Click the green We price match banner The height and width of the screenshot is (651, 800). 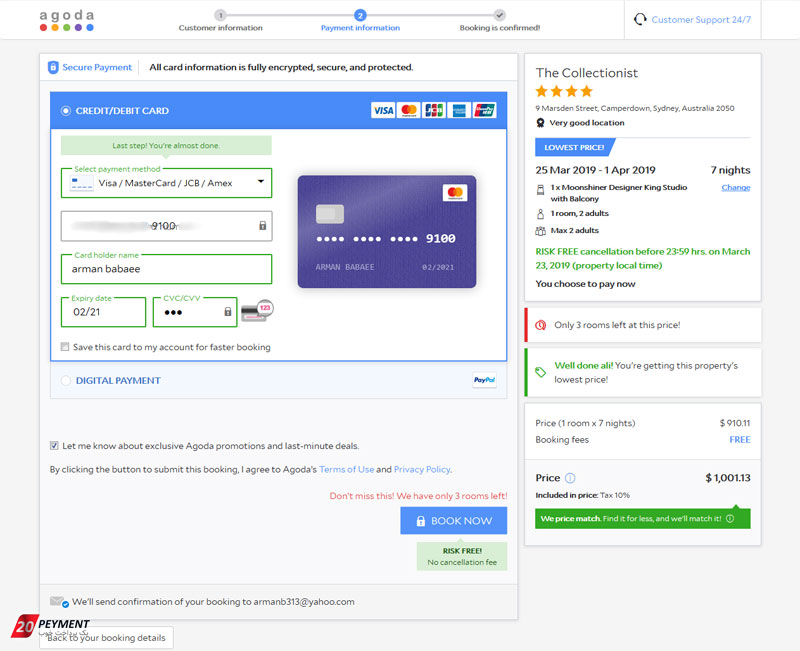642,518
